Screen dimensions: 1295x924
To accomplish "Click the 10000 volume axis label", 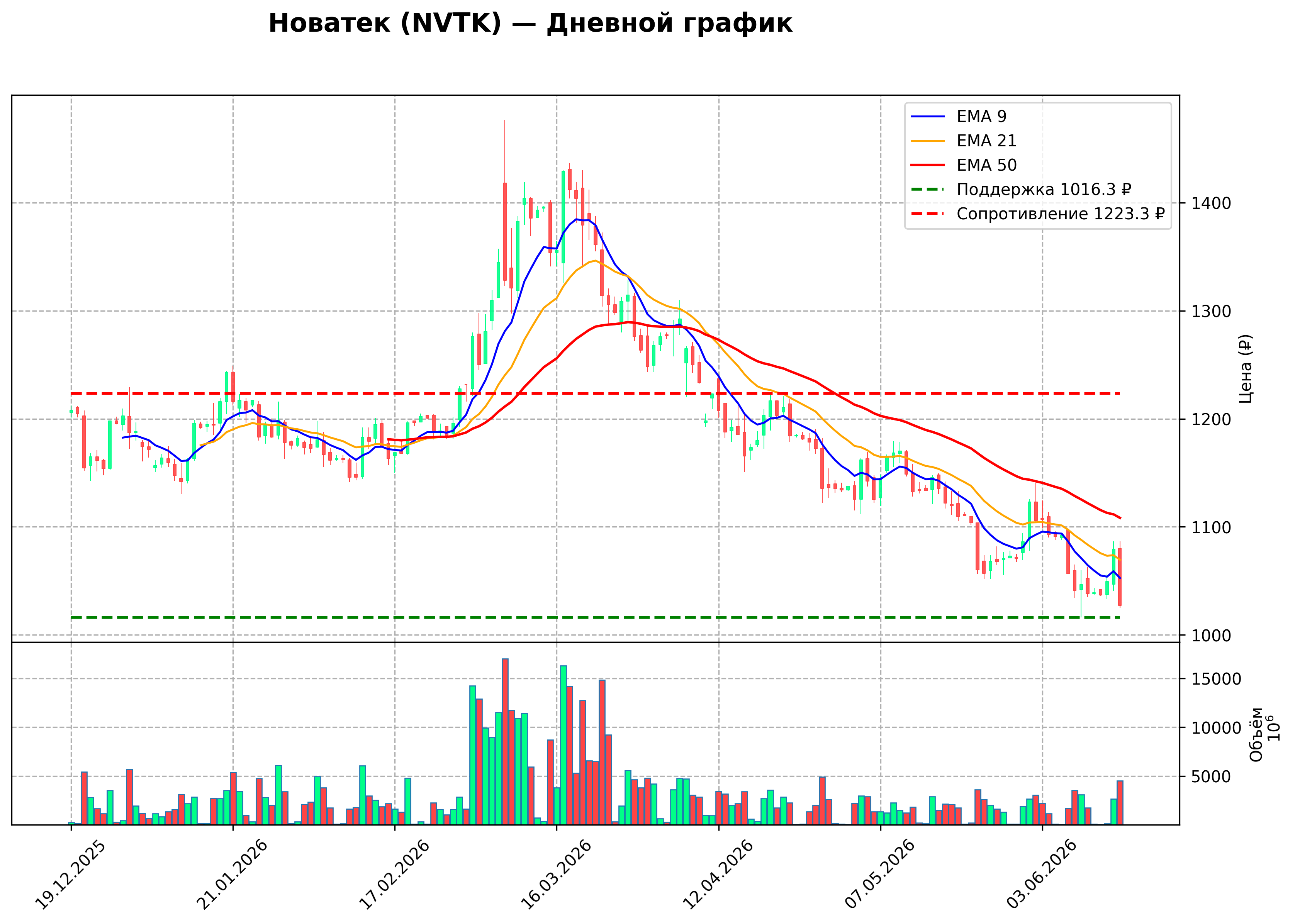I will (x=1217, y=728).
